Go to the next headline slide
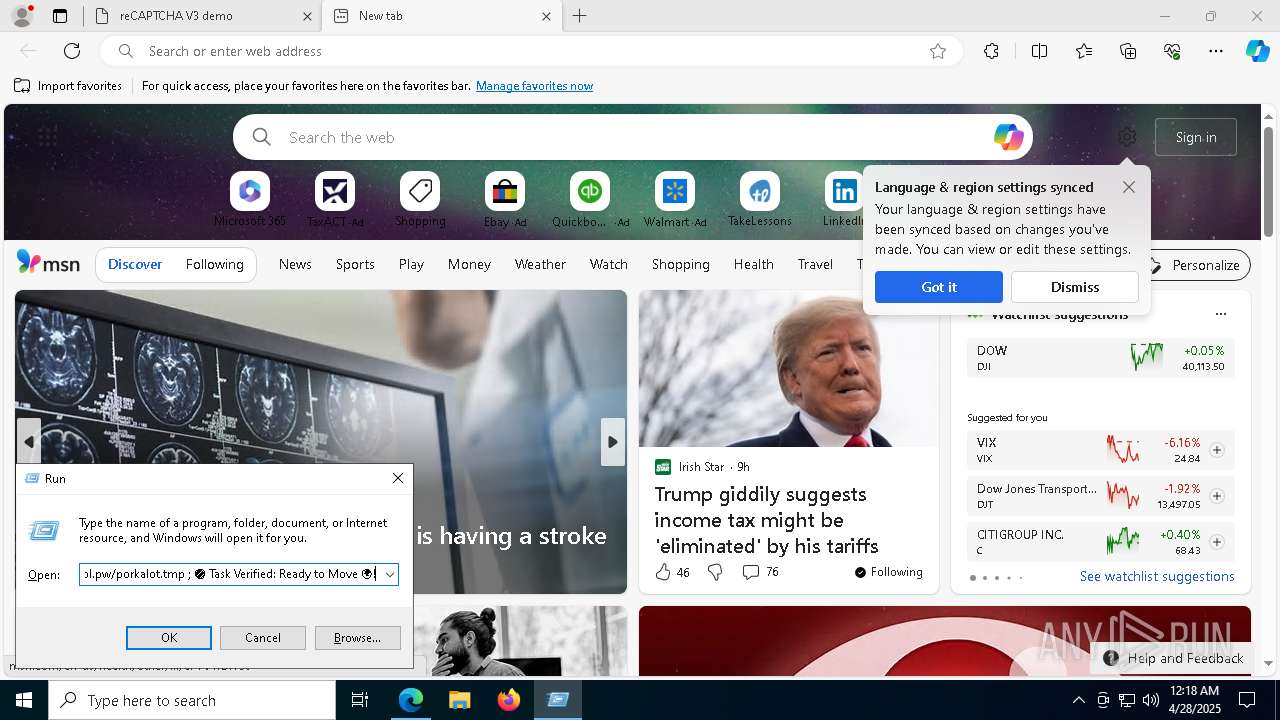The image size is (1280, 720). click(x=613, y=442)
